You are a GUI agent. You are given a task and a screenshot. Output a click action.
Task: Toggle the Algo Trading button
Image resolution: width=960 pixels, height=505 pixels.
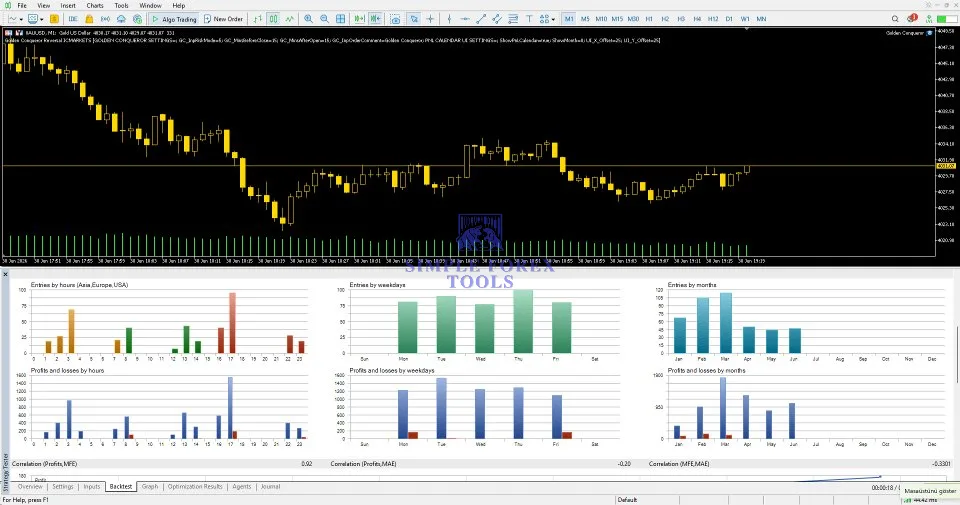[174, 19]
